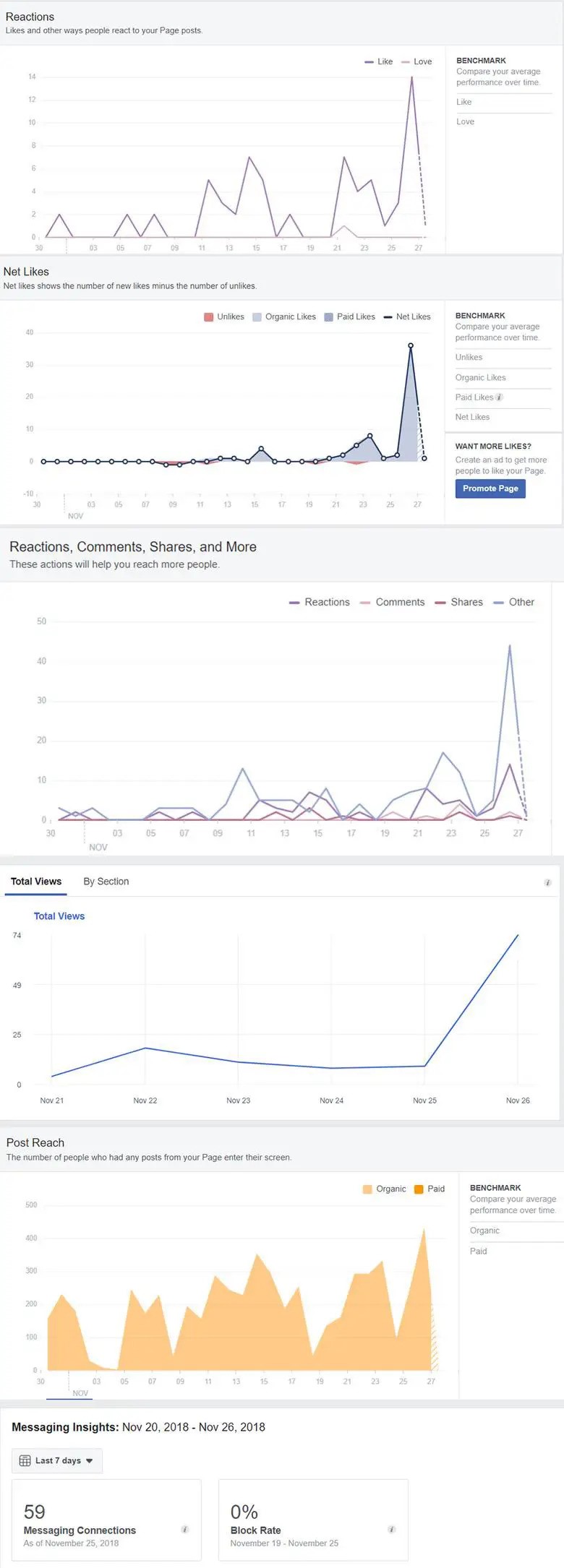Toggle the Love benchmark in Reactions
564x1568 pixels.
point(466,121)
